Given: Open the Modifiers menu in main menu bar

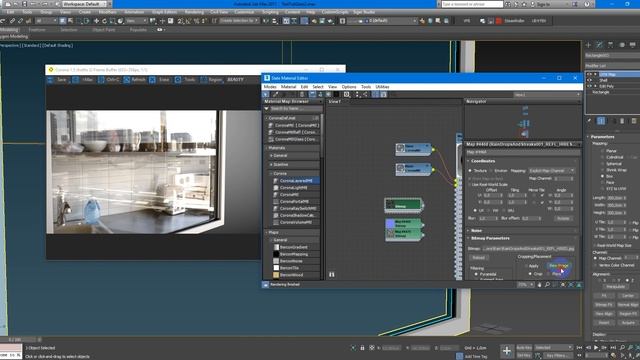Looking at the screenshot, I should pyautogui.click(x=107, y=12).
